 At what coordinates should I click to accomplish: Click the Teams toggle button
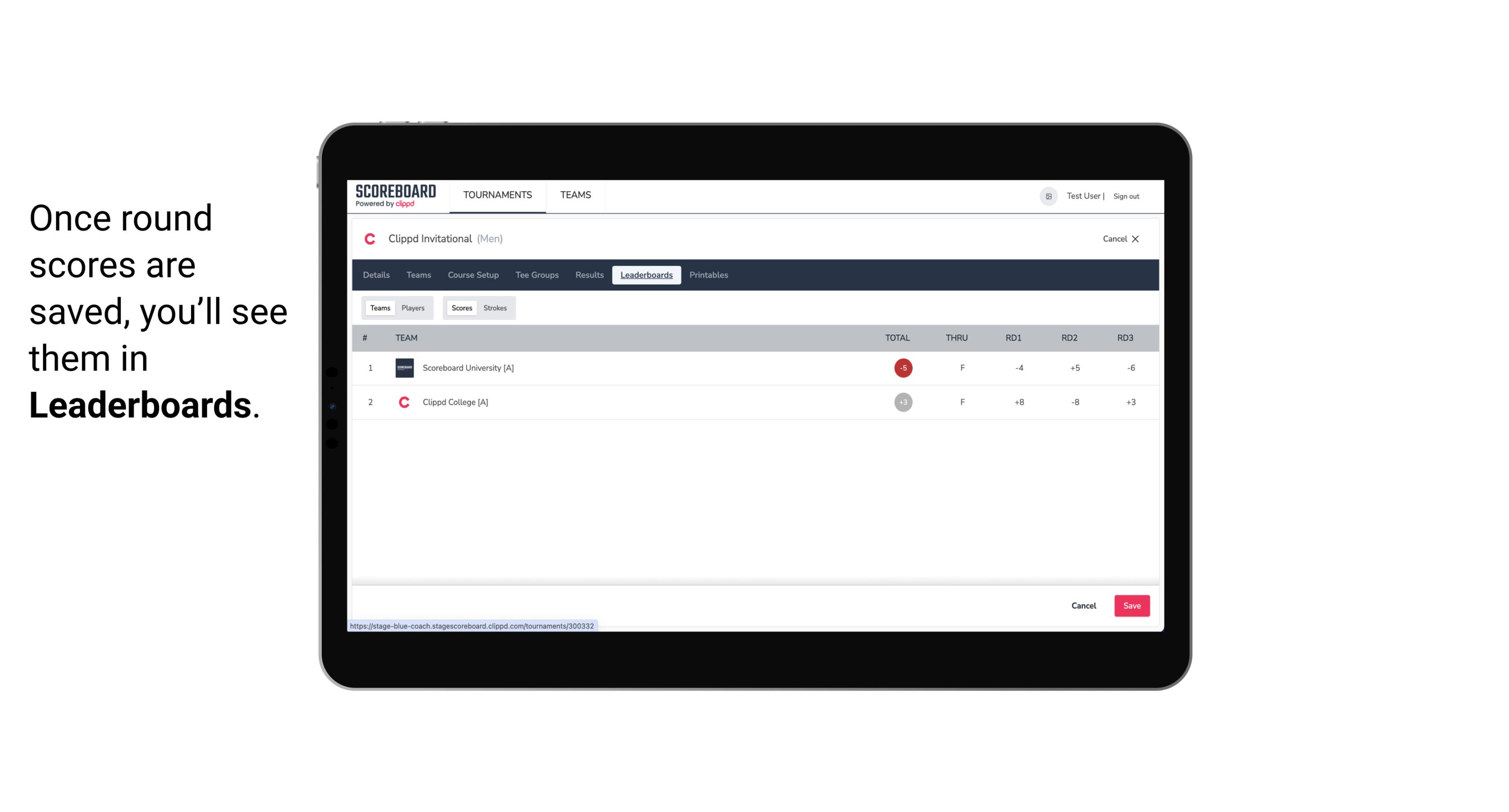[x=379, y=308]
